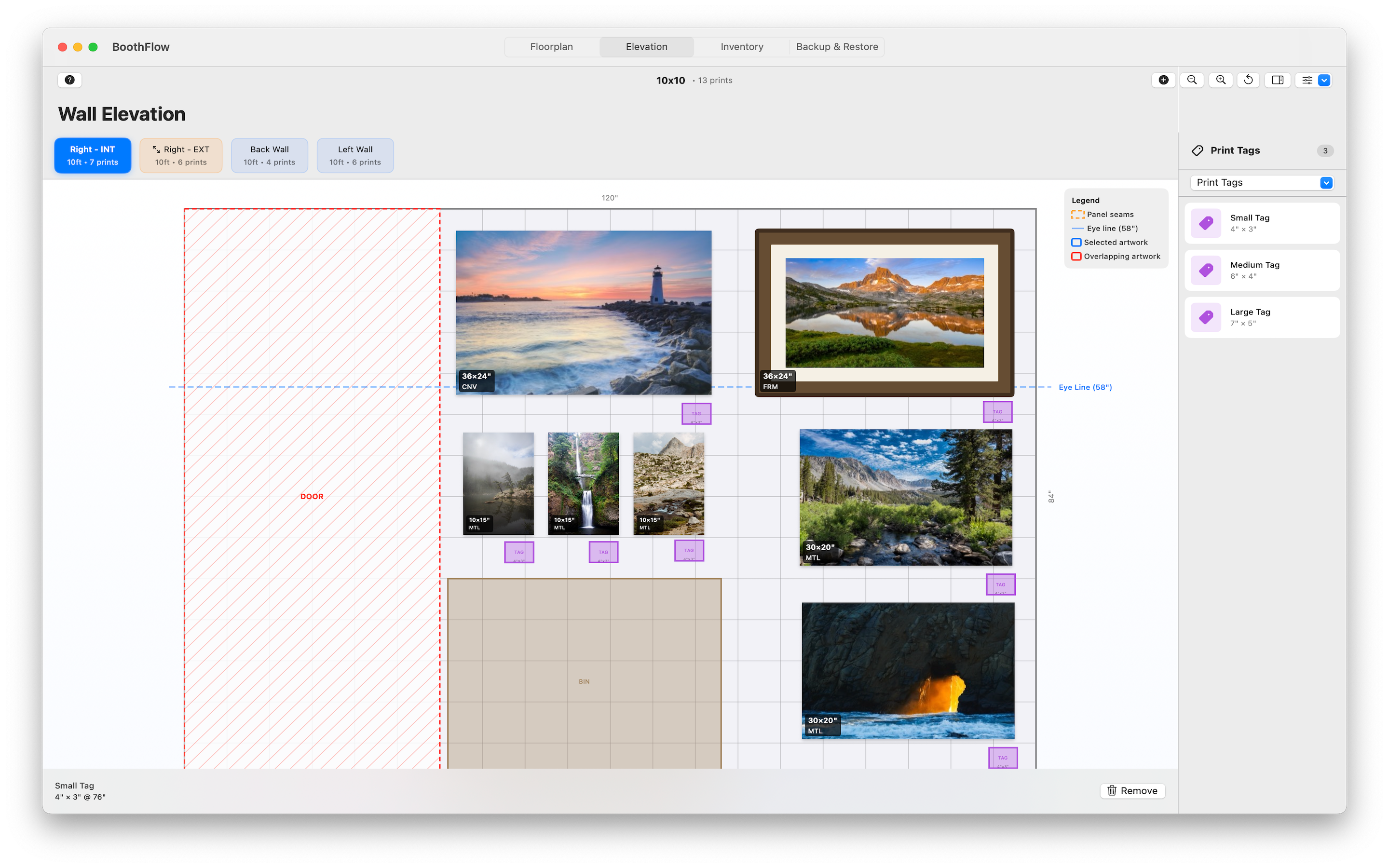Screen dimensions: 1389x868
Task: Click the tag below the foggy lake print
Action: (x=519, y=552)
